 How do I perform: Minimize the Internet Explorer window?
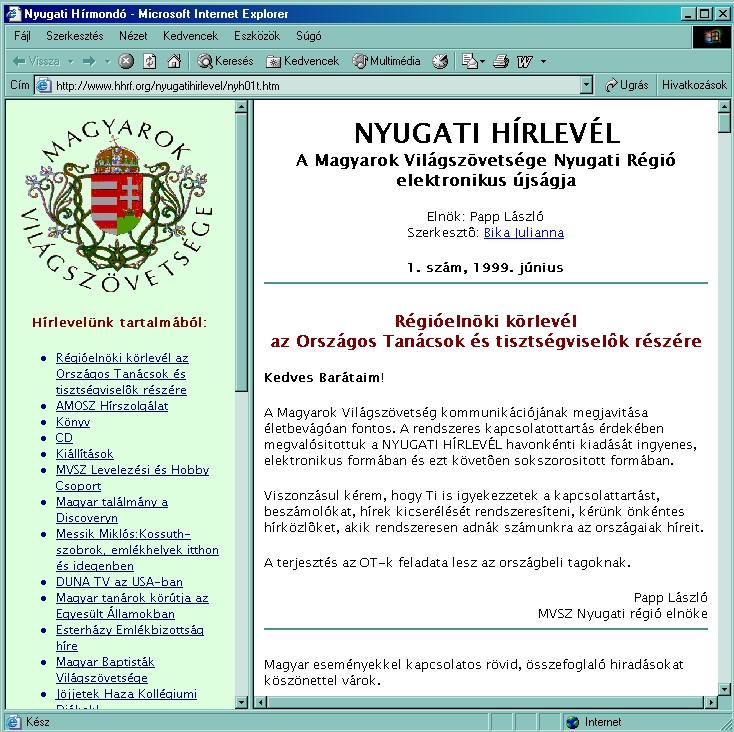[688, 14]
